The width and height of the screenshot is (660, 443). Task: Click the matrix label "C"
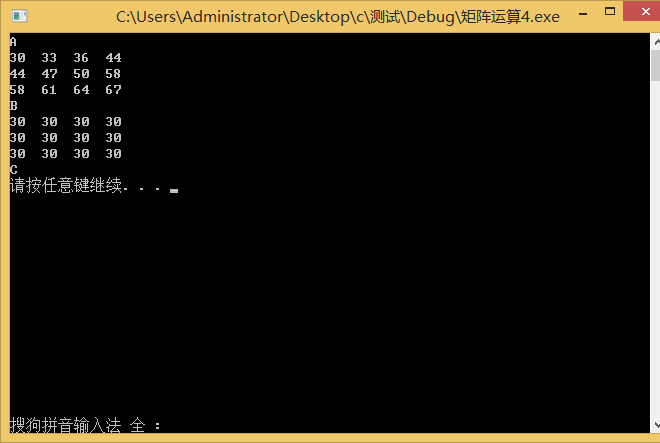(13, 170)
